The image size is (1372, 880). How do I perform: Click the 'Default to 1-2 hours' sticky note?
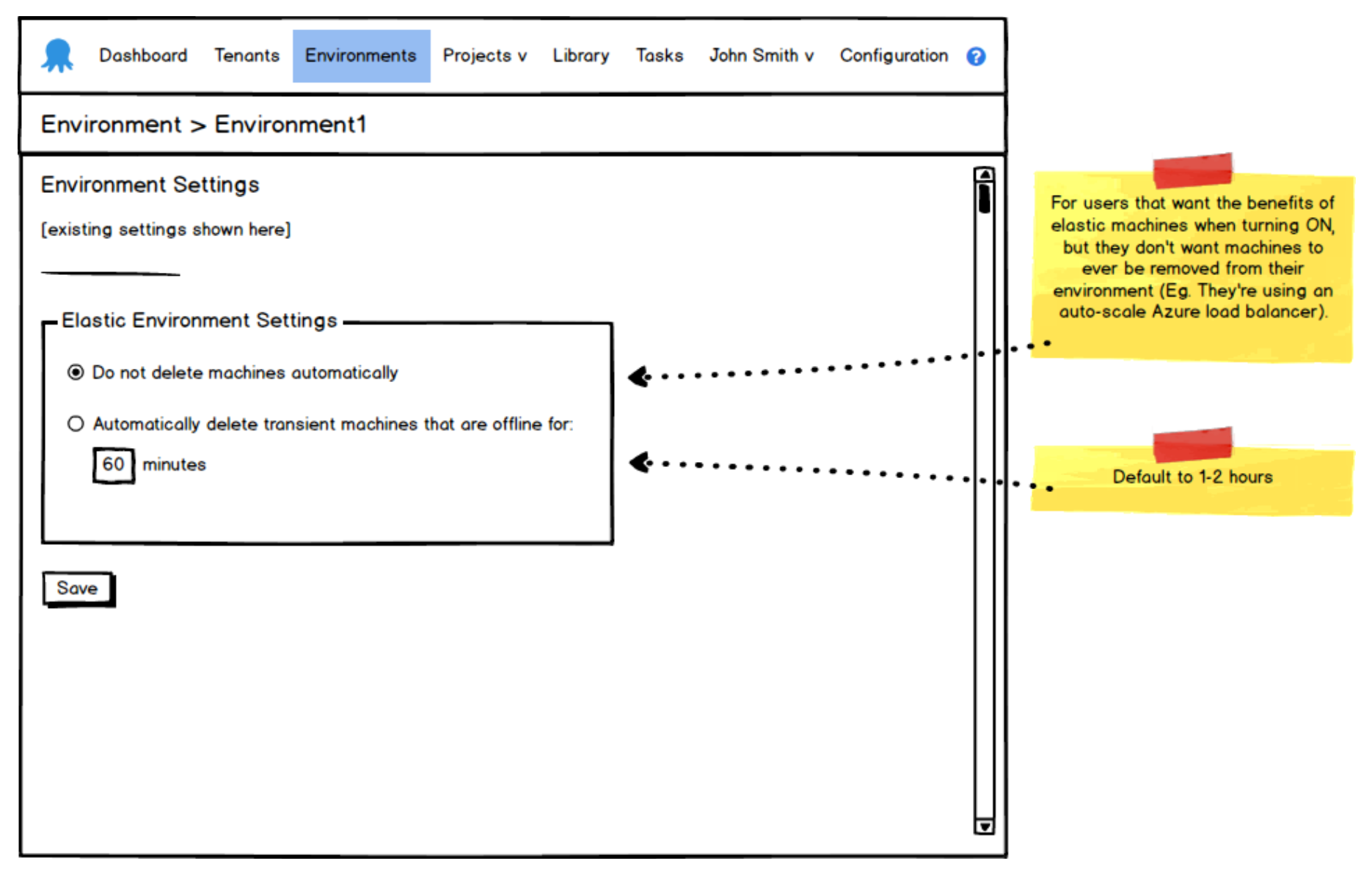(x=1193, y=477)
